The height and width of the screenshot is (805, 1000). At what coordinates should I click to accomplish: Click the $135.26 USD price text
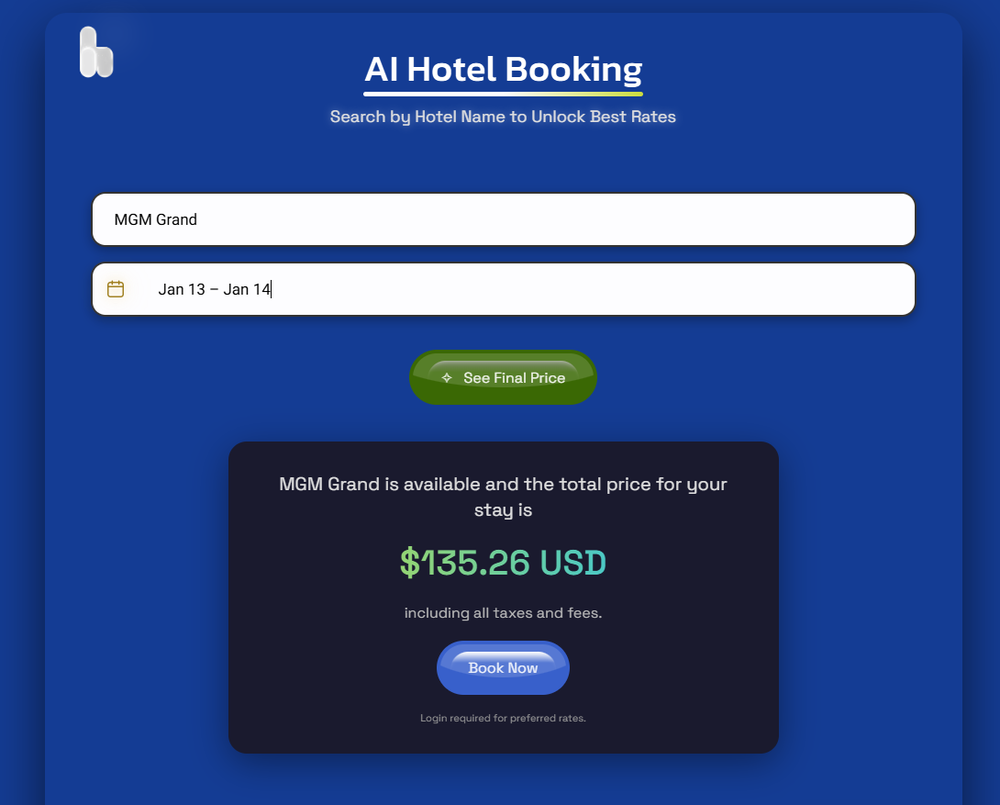502,562
